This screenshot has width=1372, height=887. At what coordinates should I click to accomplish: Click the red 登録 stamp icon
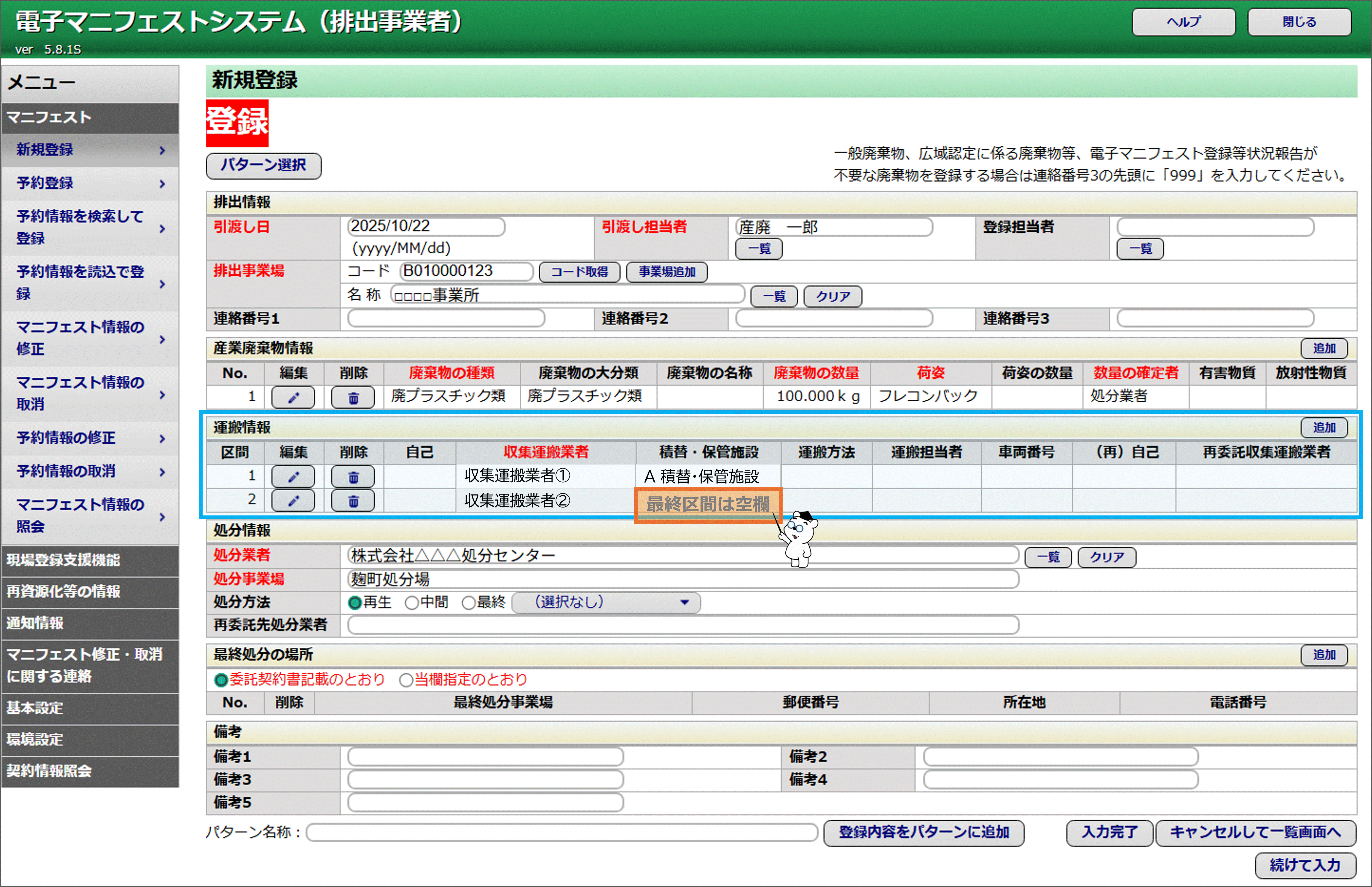[237, 123]
